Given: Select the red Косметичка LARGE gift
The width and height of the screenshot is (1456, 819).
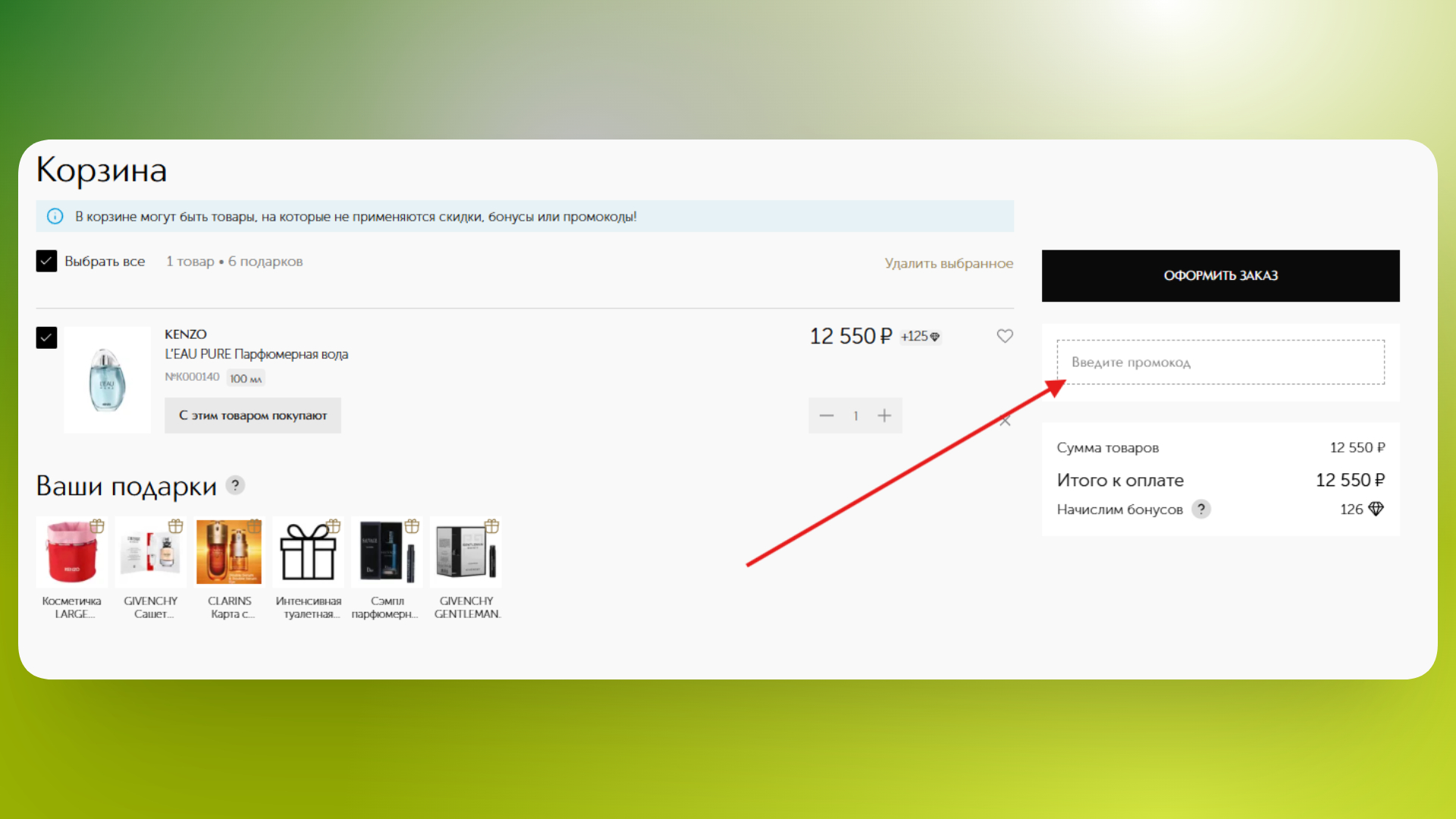Looking at the screenshot, I should tap(72, 552).
